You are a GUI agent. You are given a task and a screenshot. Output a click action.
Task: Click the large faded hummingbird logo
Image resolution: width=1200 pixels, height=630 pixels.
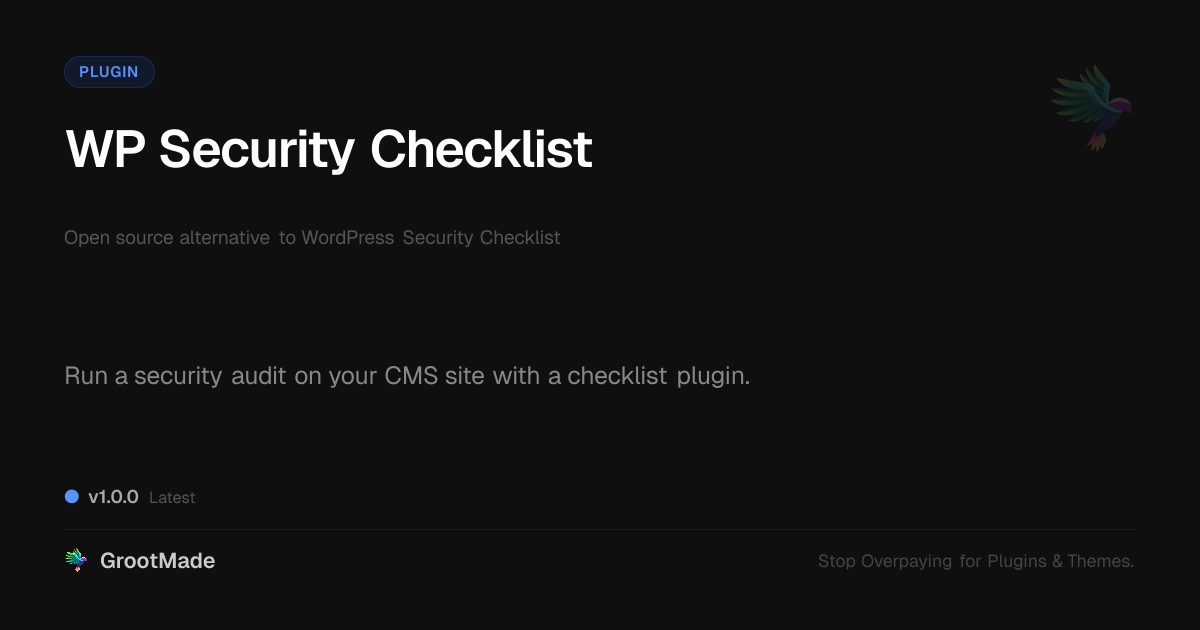click(1092, 106)
